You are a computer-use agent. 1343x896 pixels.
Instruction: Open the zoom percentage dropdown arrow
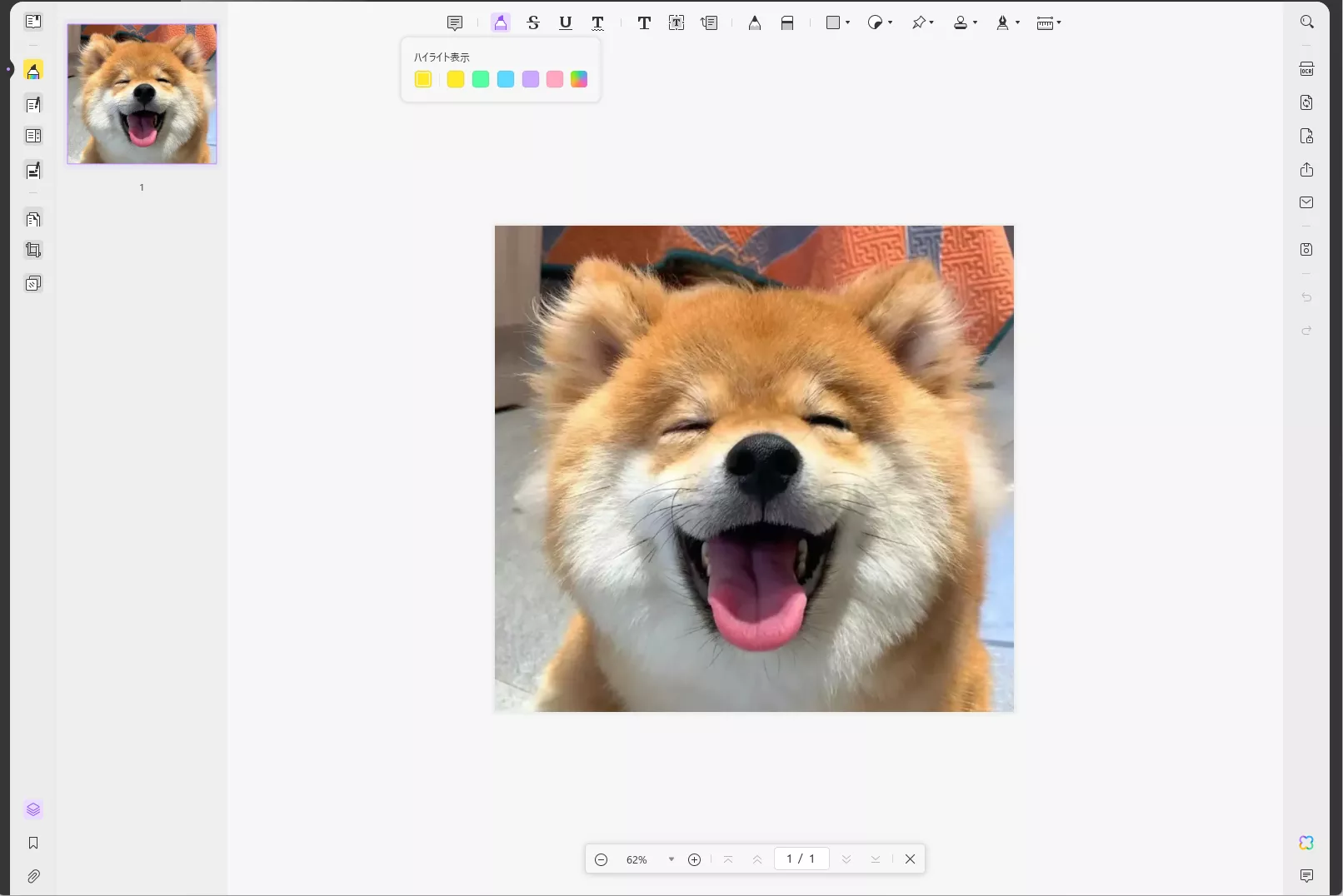671,859
